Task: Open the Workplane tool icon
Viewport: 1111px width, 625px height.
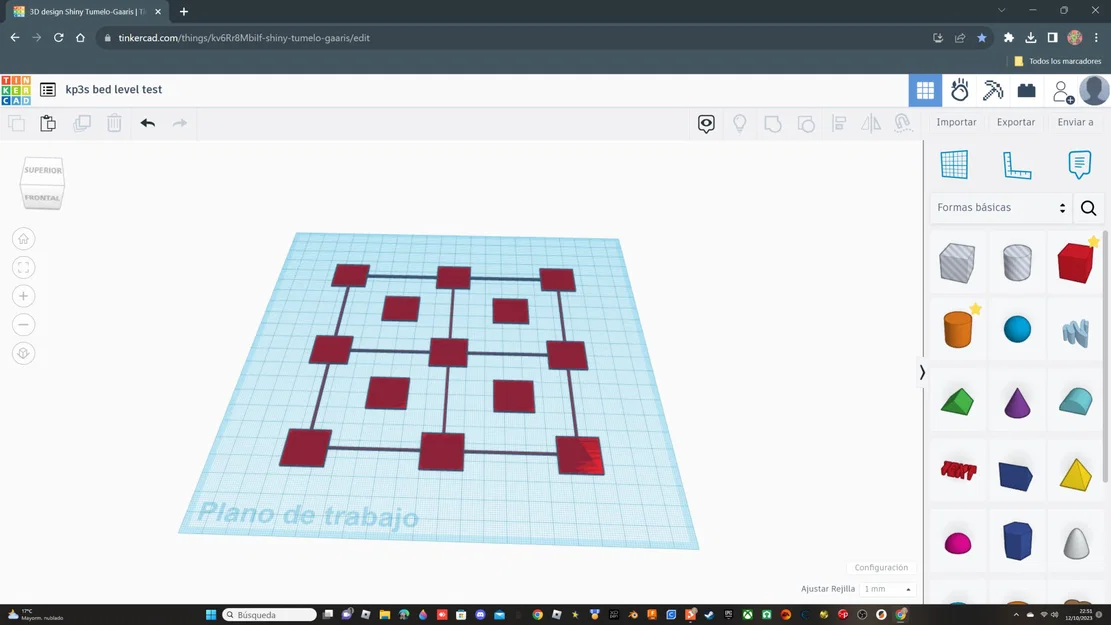Action: [954, 164]
